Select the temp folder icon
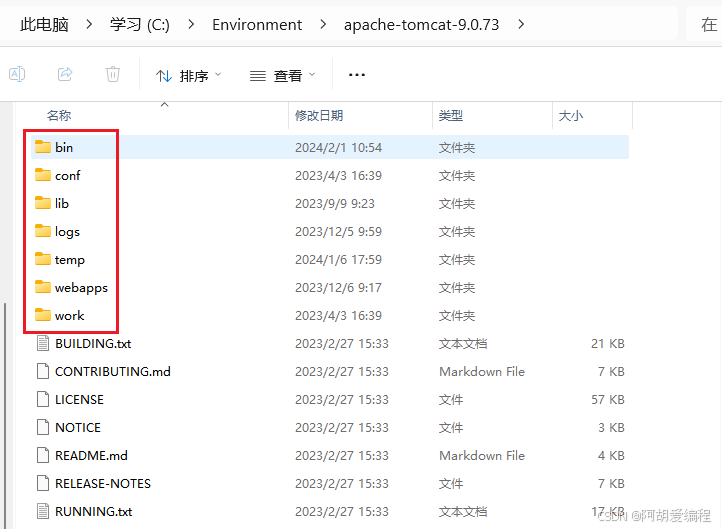 pyautogui.click(x=43, y=259)
